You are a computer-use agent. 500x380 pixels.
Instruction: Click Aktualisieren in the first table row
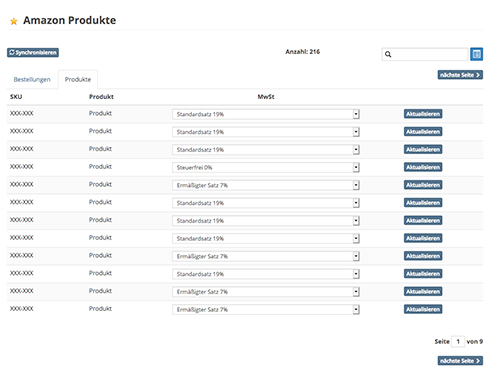[423, 114]
